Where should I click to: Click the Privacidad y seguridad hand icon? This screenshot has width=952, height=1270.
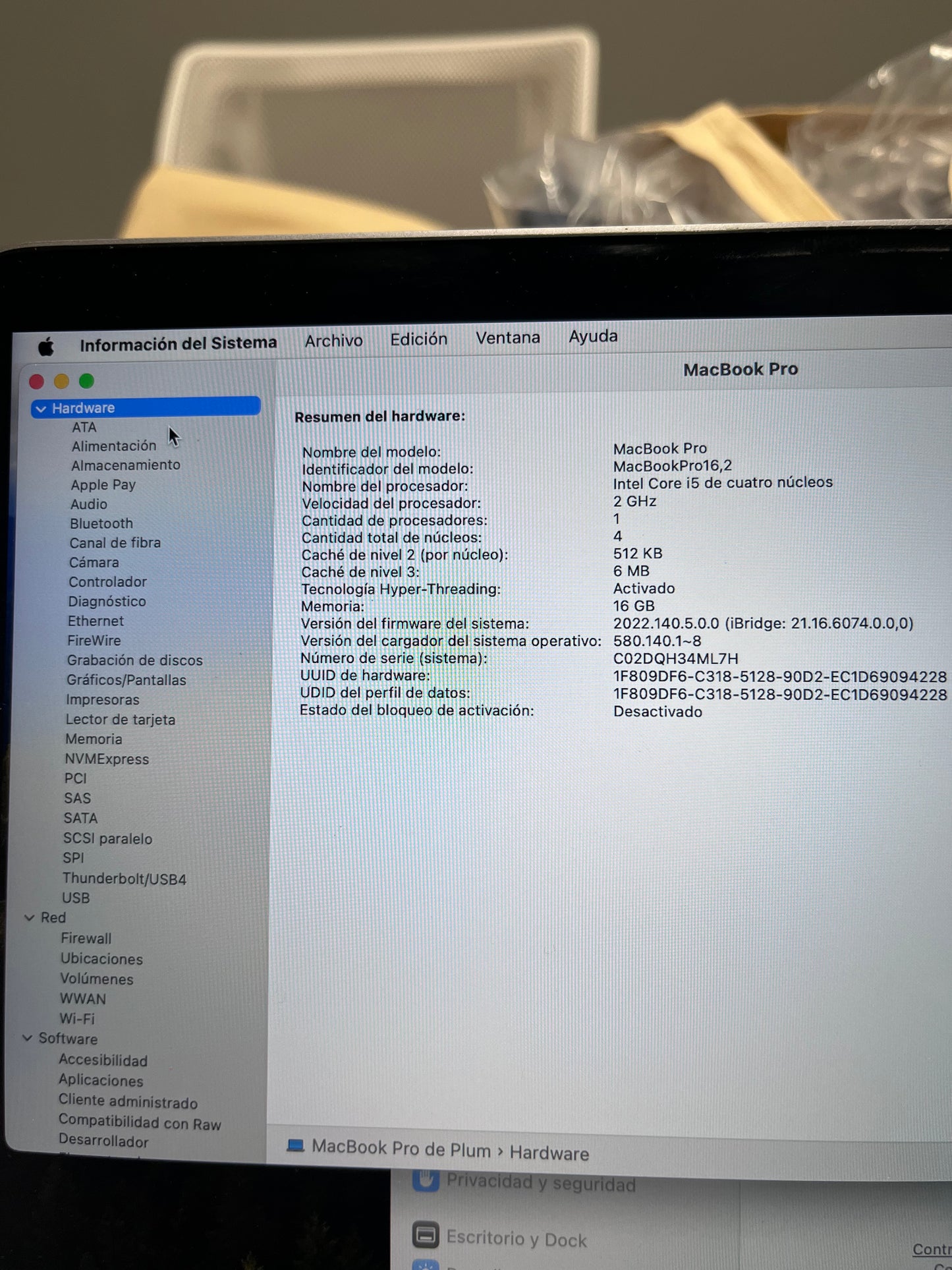(426, 1179)
